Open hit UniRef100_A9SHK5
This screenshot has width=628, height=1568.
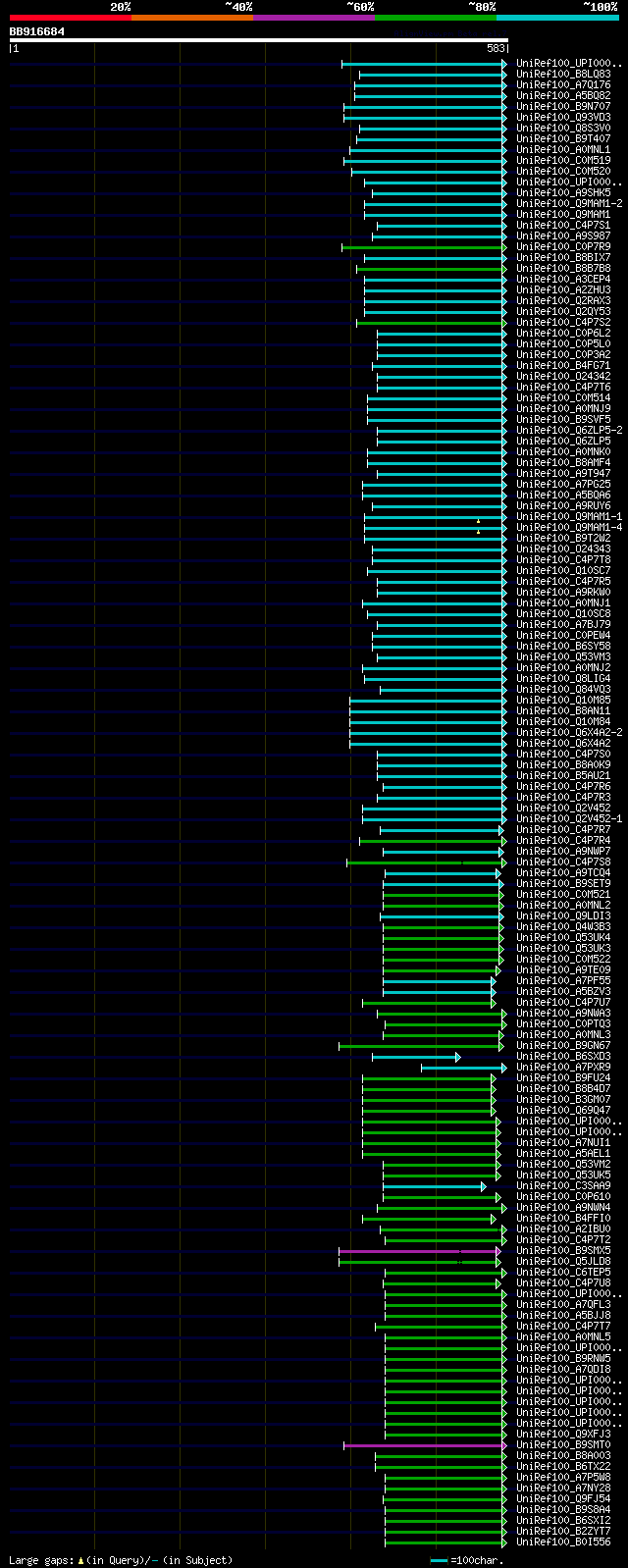563,192
